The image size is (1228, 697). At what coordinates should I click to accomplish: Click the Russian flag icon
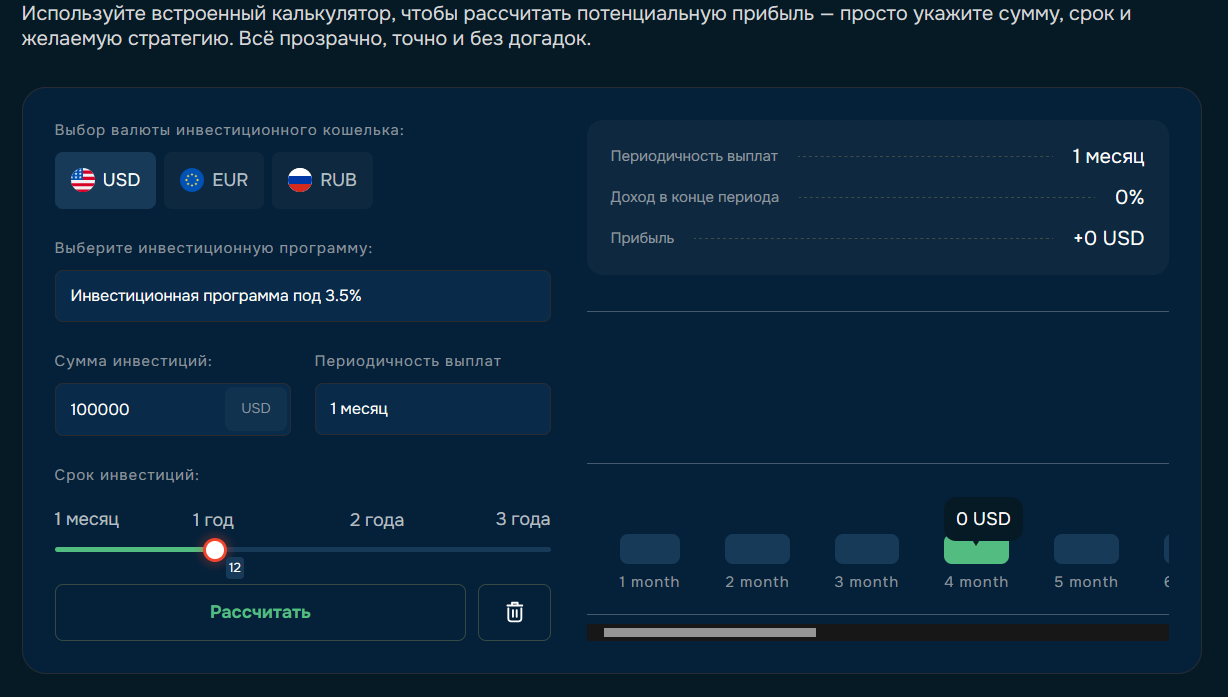[x=300, y=180]
